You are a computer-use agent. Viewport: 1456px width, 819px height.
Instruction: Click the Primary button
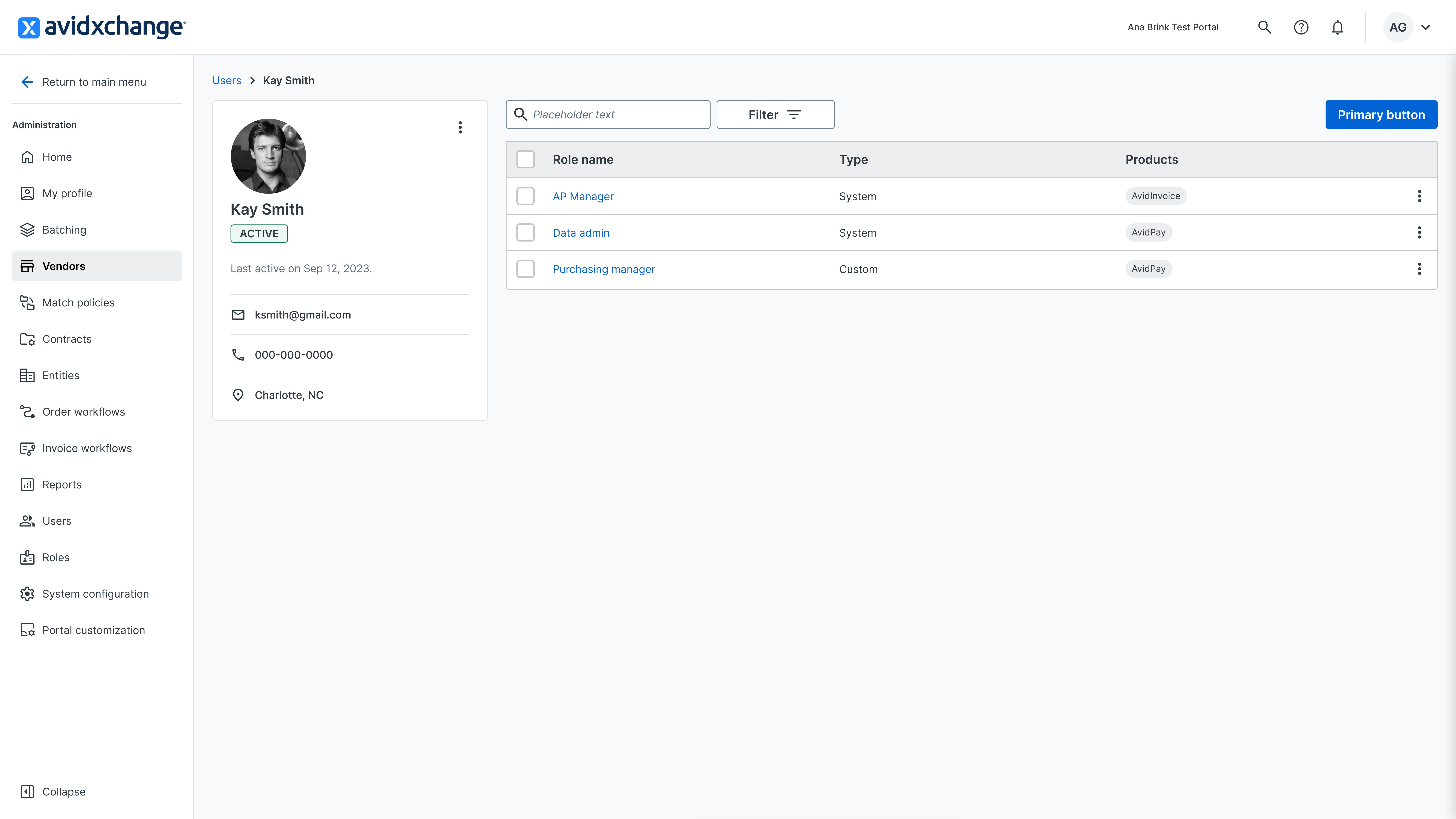[1381, 115]
